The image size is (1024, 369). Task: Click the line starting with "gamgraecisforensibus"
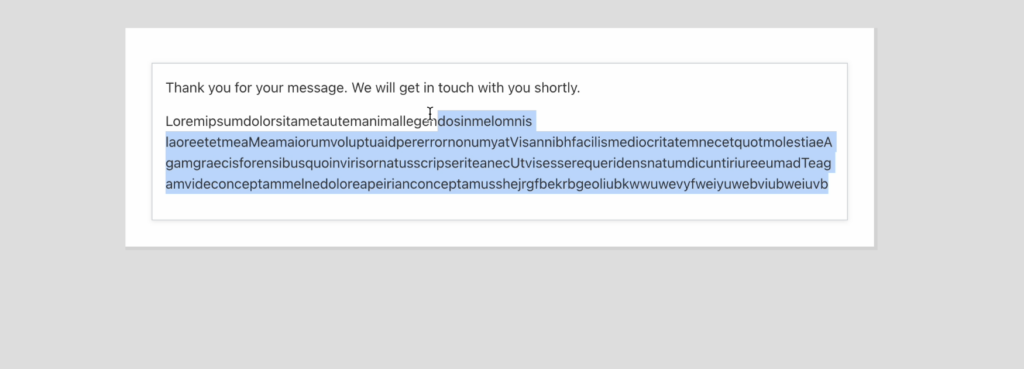click(x=498, y=163)
